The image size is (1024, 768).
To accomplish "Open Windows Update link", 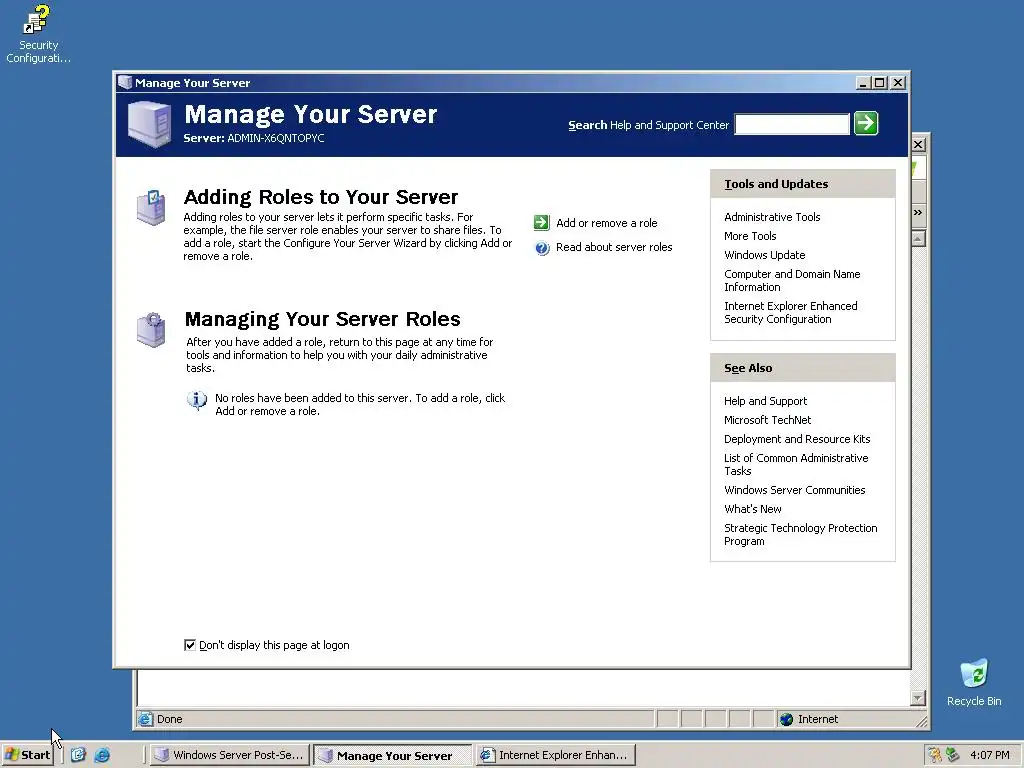I will click(x=764, y=255).
